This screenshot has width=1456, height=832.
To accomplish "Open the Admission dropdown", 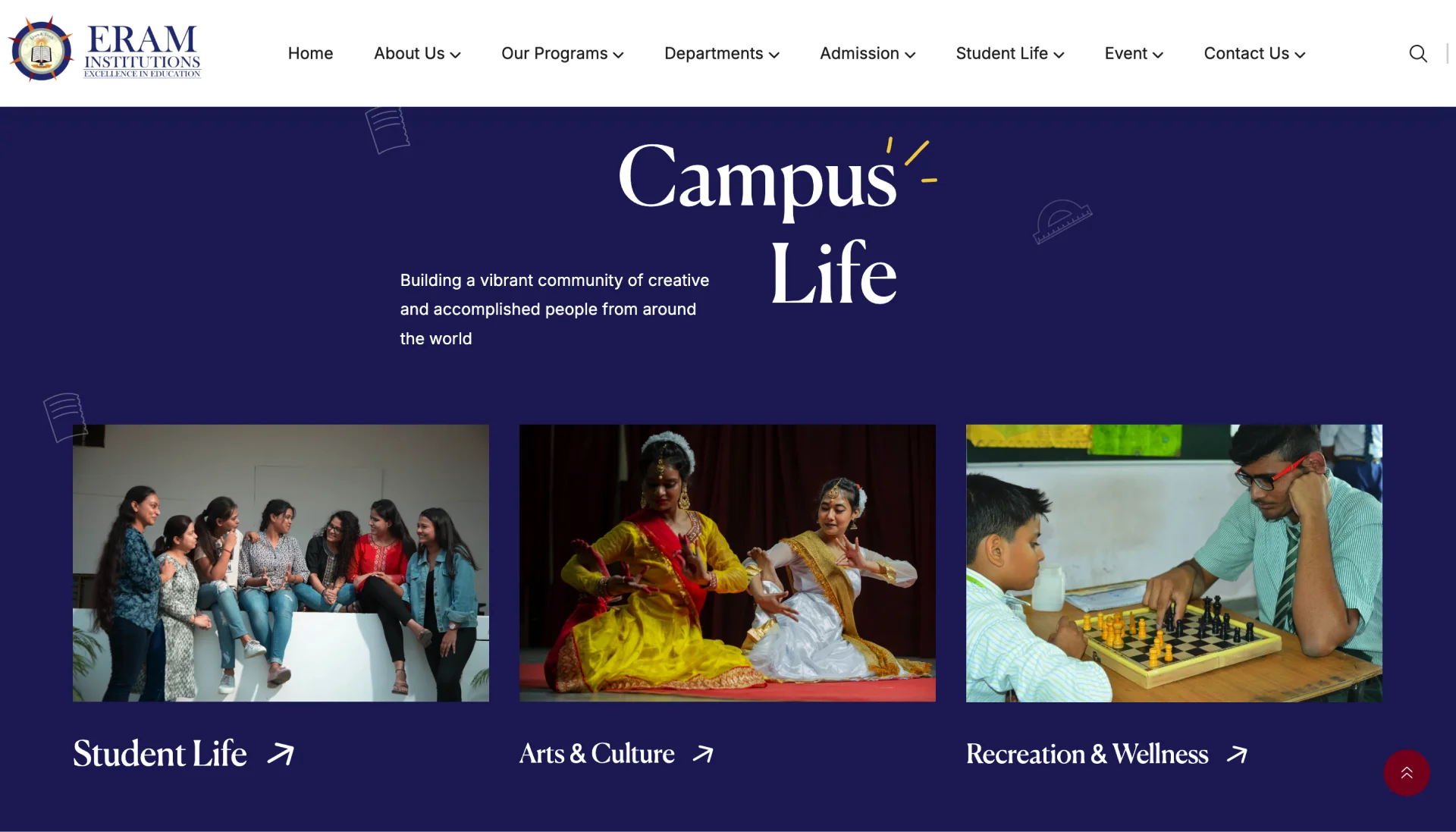I will click(x=868, y=54).
